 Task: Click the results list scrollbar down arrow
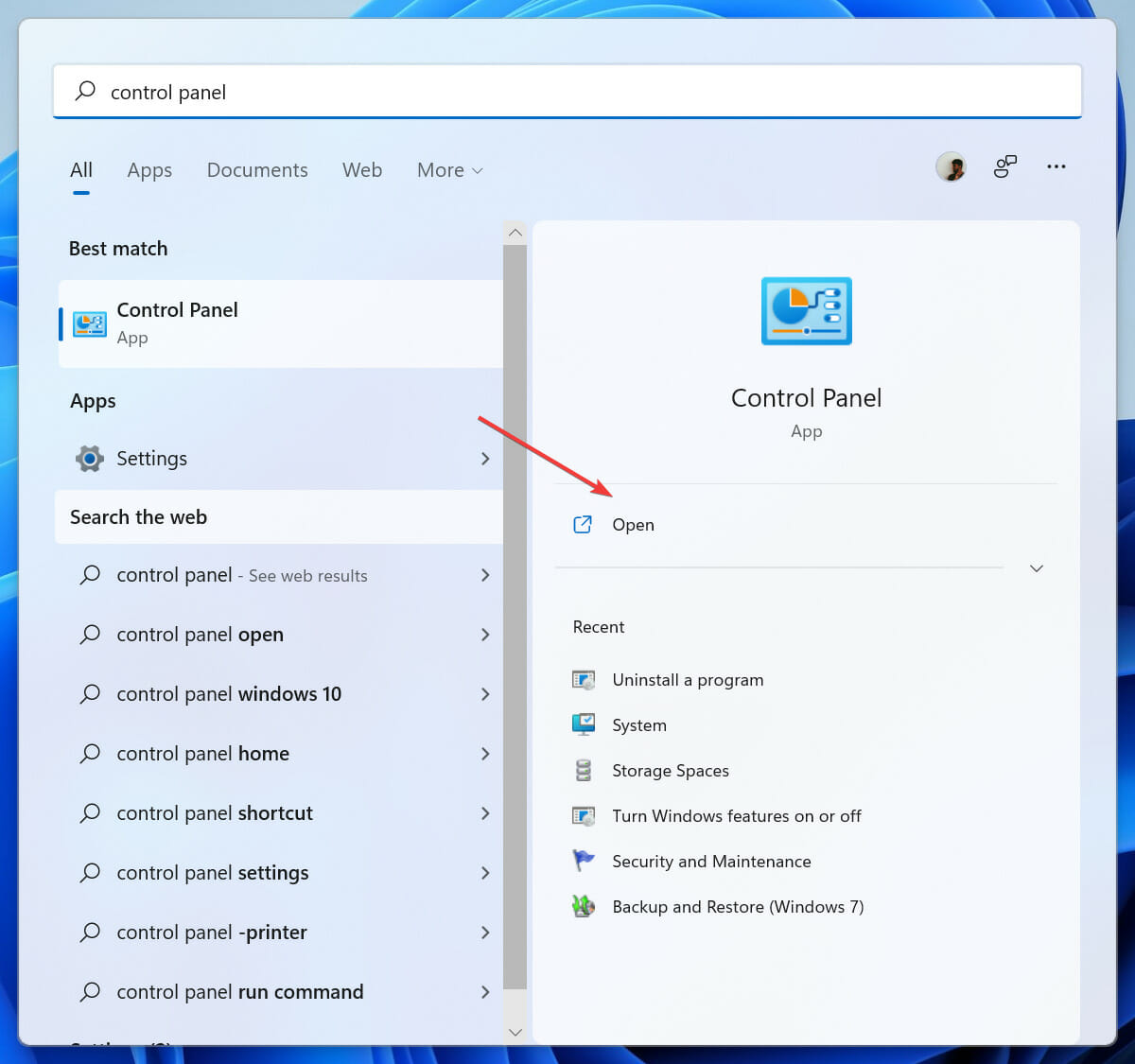pyautogui.click(x=515, y=1032)
